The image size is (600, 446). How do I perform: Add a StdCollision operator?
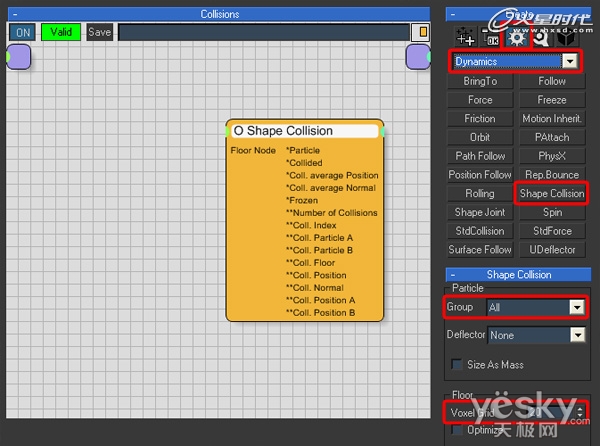pos(480,231)
